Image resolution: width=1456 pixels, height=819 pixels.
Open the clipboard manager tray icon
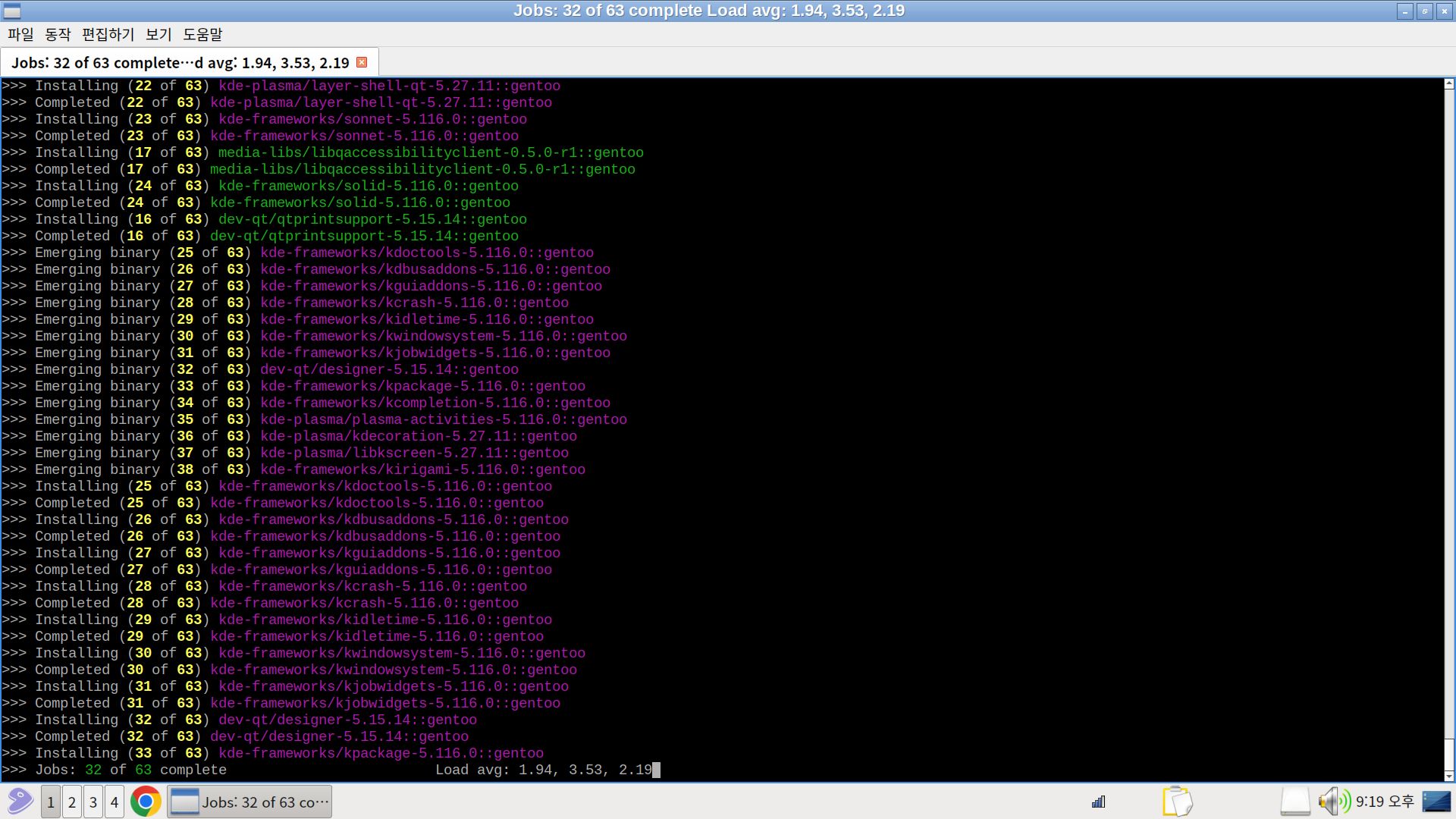(1178, 802)
